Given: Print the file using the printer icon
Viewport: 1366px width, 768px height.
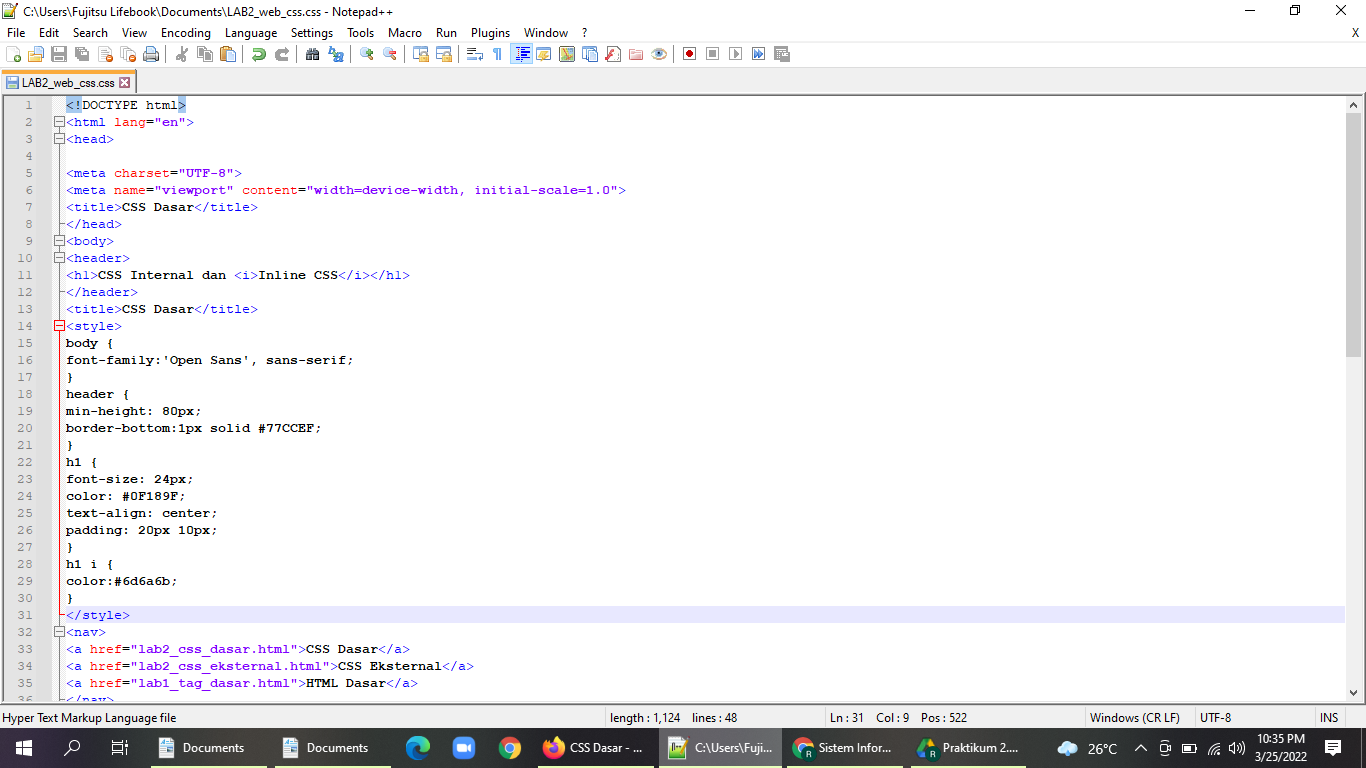Looking at the screenshot, I should click(151, 54).
